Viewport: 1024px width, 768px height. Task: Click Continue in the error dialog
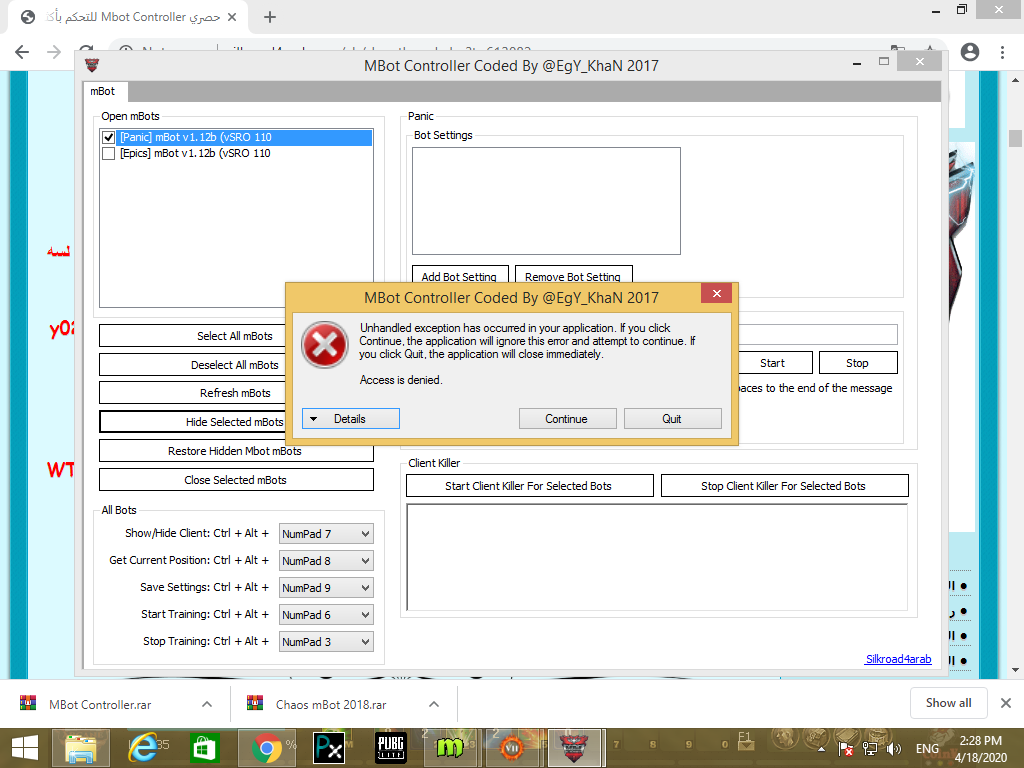568,419
